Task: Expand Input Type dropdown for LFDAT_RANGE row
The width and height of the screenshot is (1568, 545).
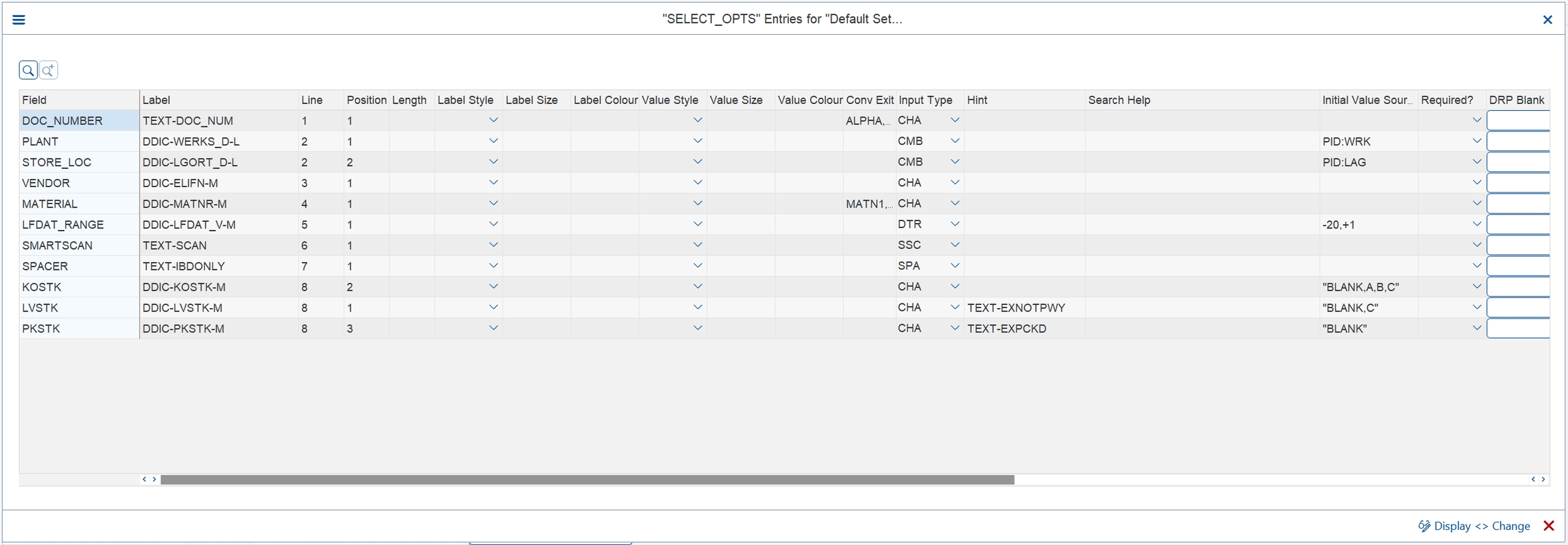Action: point(955,224)
